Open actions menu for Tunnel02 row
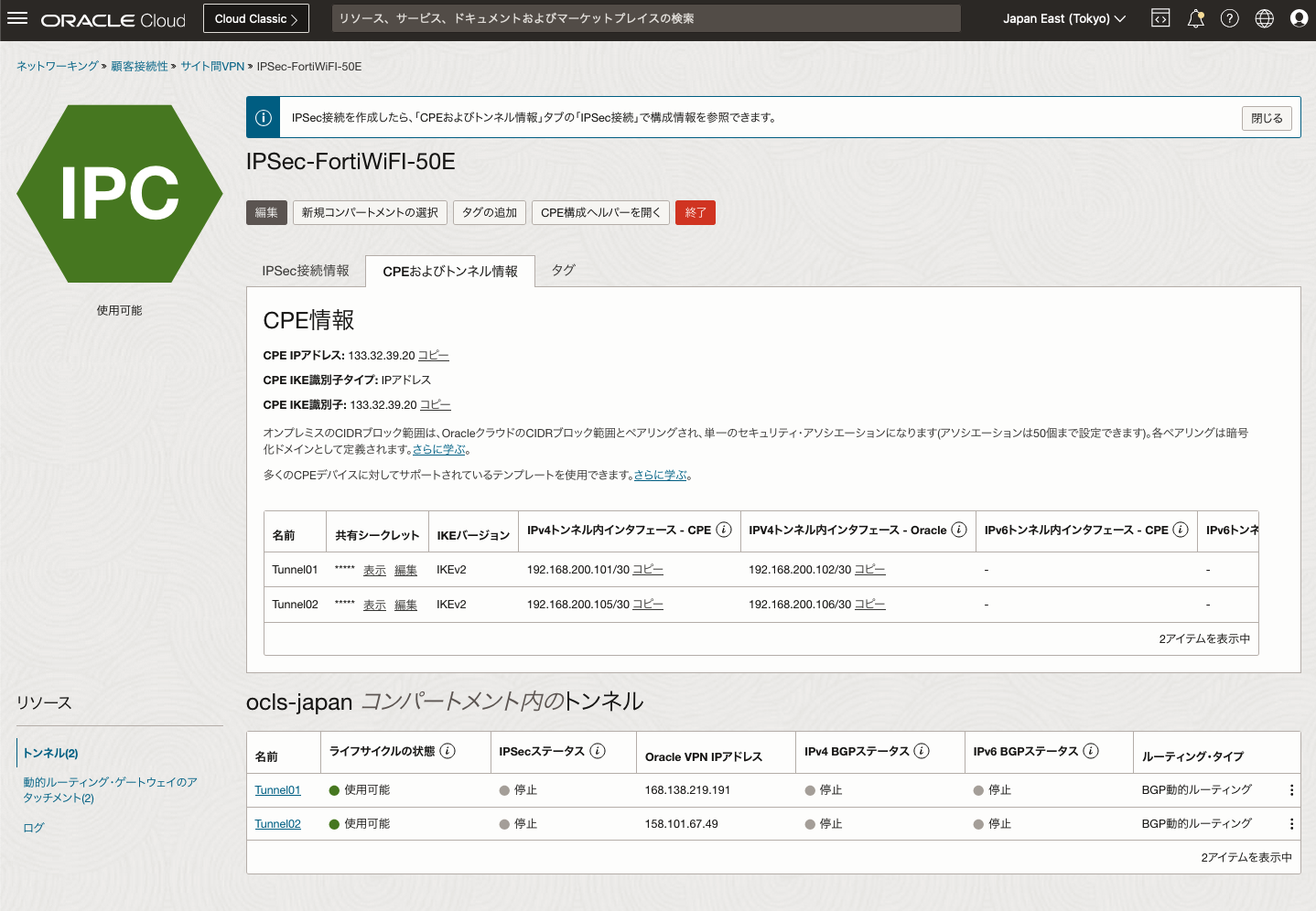The height and width of the screenshot is (911, 1316). 1291,824
